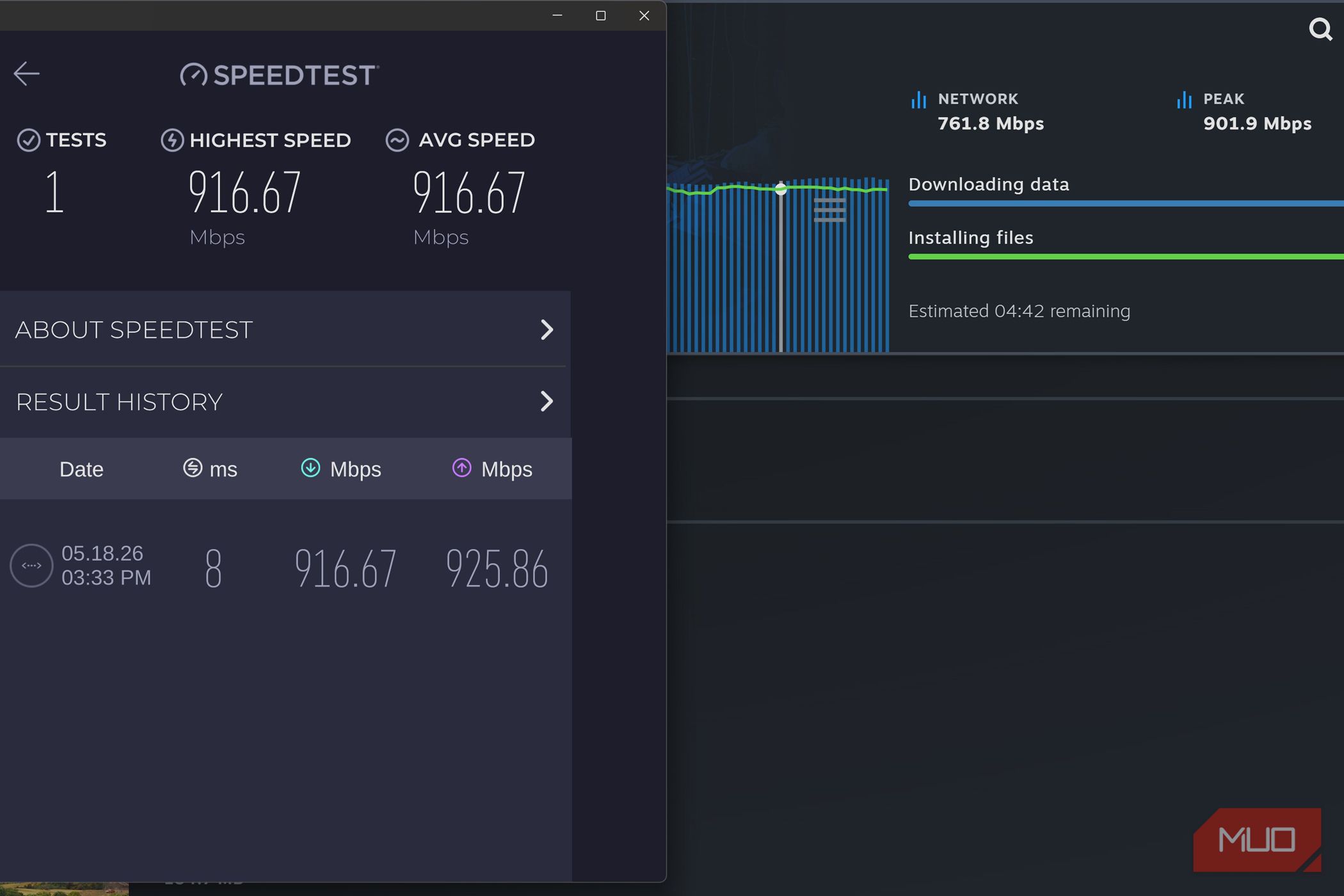Viewport: 1344px width, 896px height.
Task: Click the white marker on Steam network graph
Action: coord(781,189)
